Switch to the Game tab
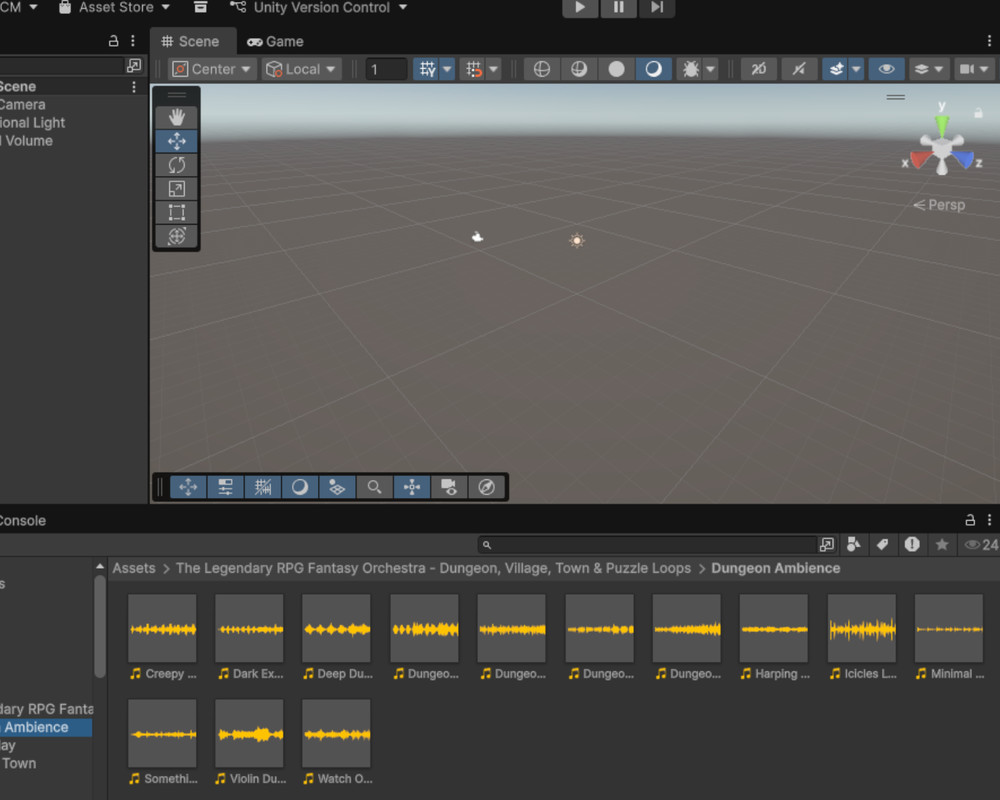The height and width of the screenshot is (800, 1000). click(x=276, y=42)
